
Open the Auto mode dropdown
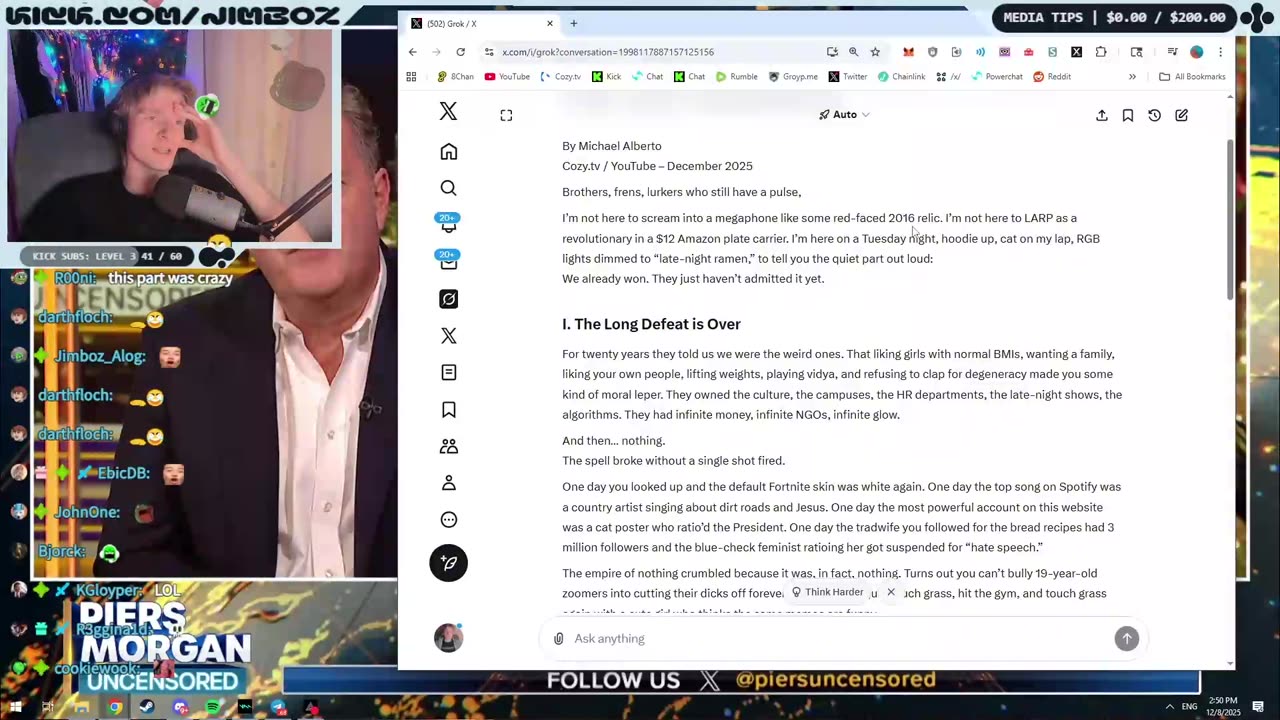[x=844, y=115]
